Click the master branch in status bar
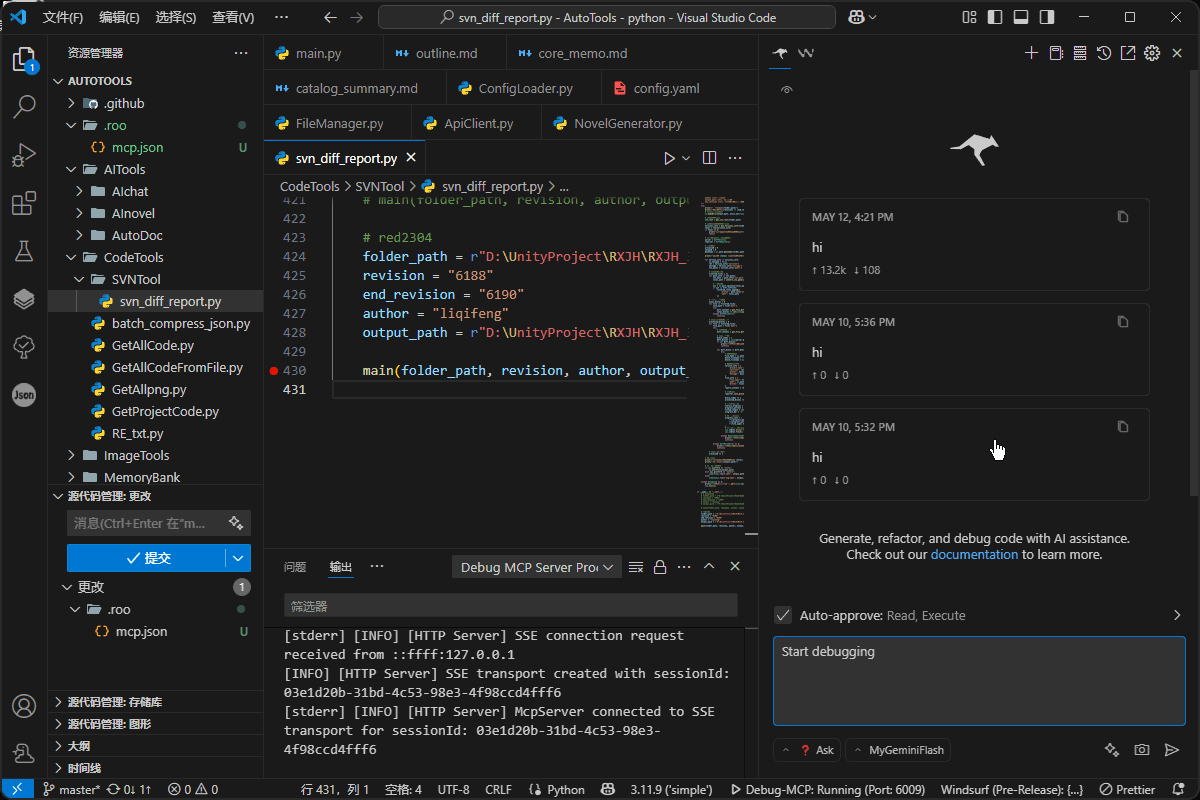The width and height of the screenshot is (1200, 800). (70, 790)
